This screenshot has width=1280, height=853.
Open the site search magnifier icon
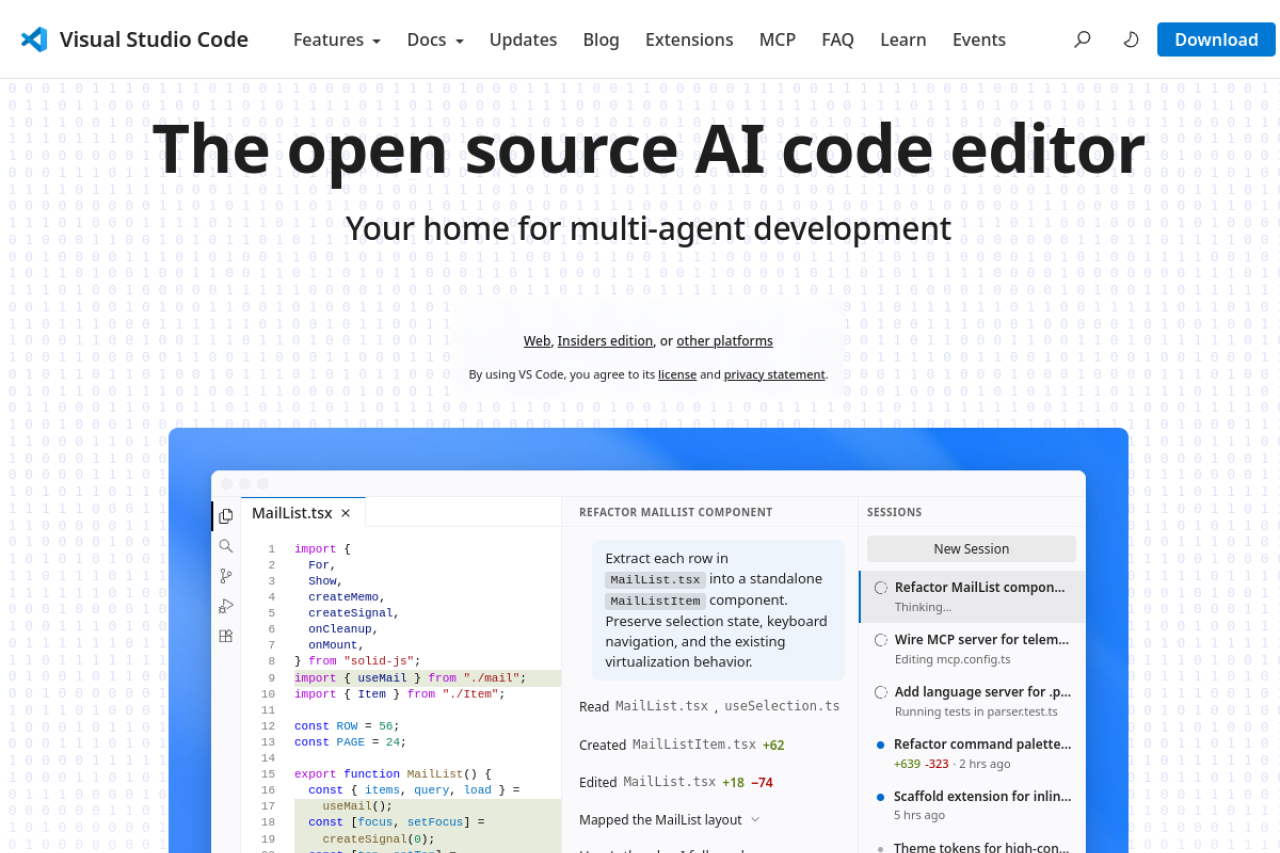tap(1082, 40)
